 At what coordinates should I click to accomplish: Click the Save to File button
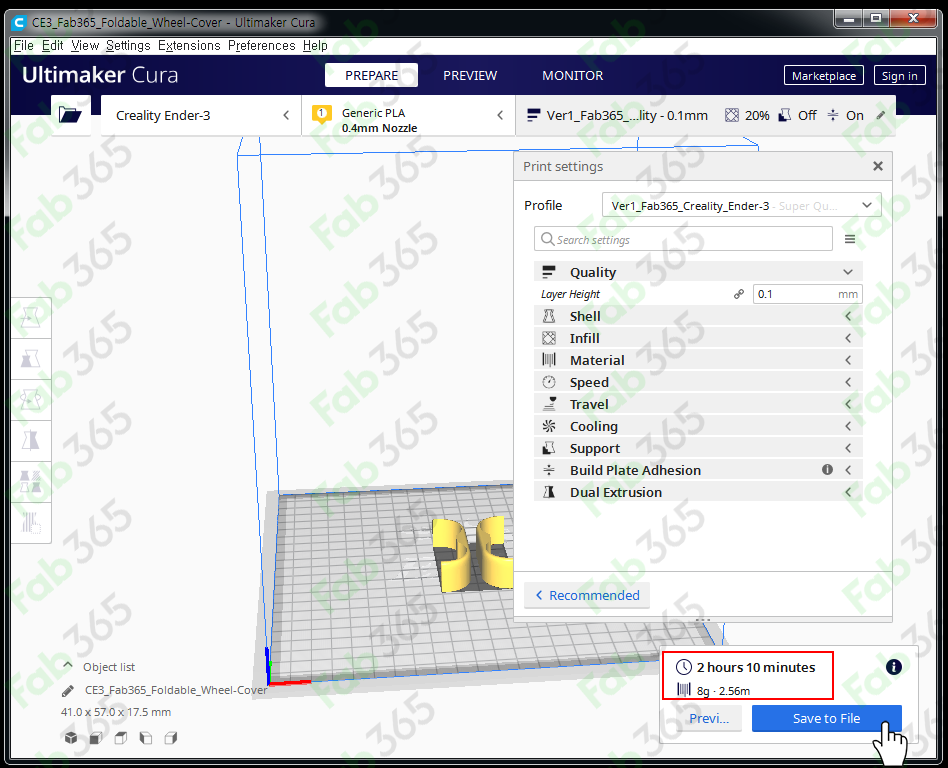[x=826, y=718]
